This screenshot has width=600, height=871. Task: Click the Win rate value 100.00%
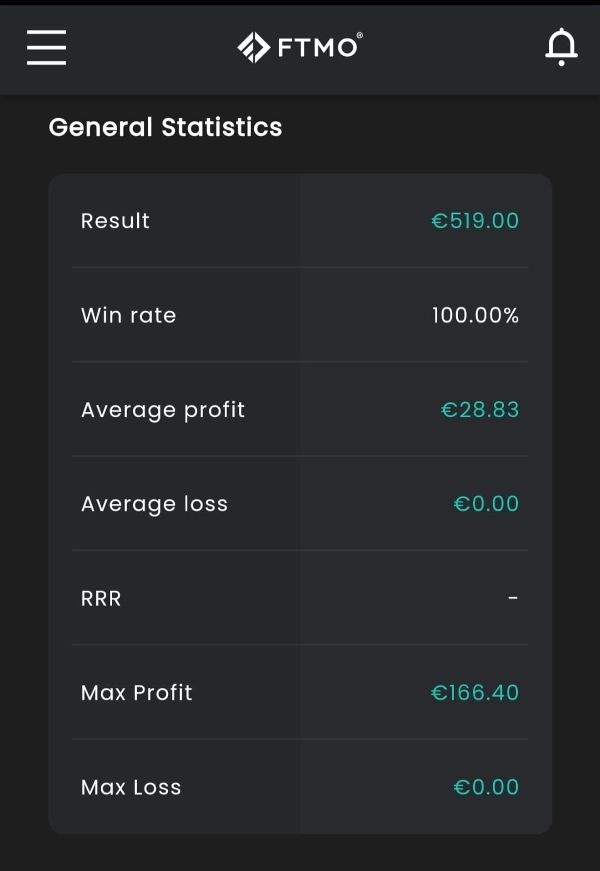476,315
